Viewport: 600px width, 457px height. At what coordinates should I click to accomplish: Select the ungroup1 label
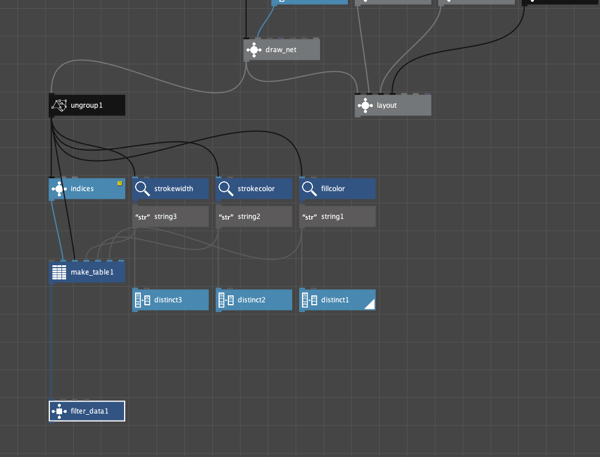coord(86,105)
